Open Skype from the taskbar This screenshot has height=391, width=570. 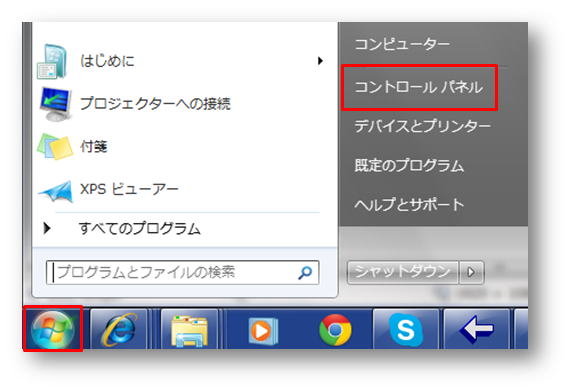coord(406,329)
